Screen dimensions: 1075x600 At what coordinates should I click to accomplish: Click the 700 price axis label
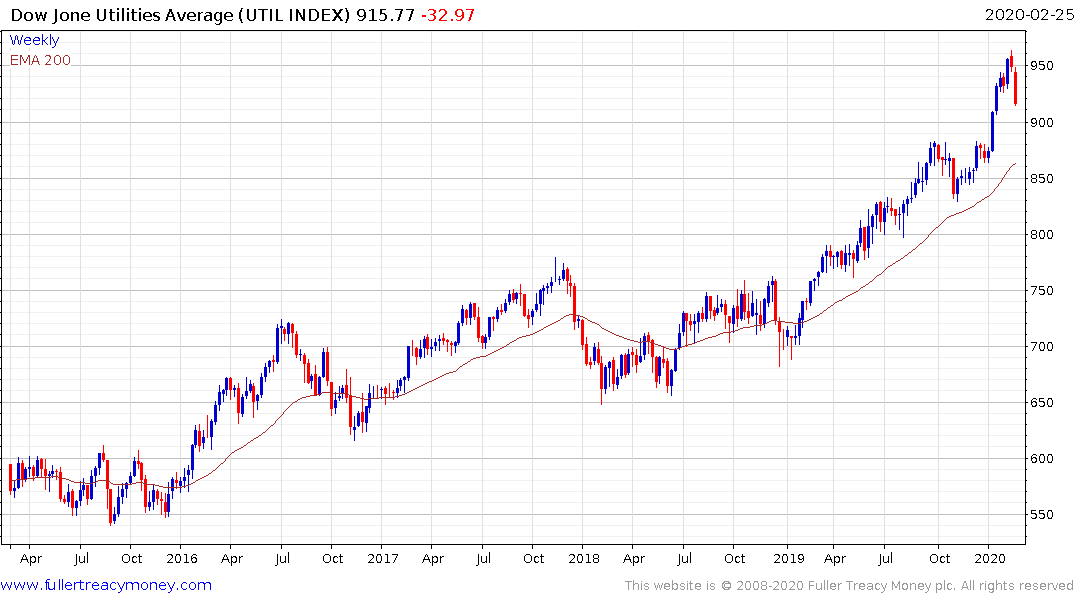(x=1041, y=346)
